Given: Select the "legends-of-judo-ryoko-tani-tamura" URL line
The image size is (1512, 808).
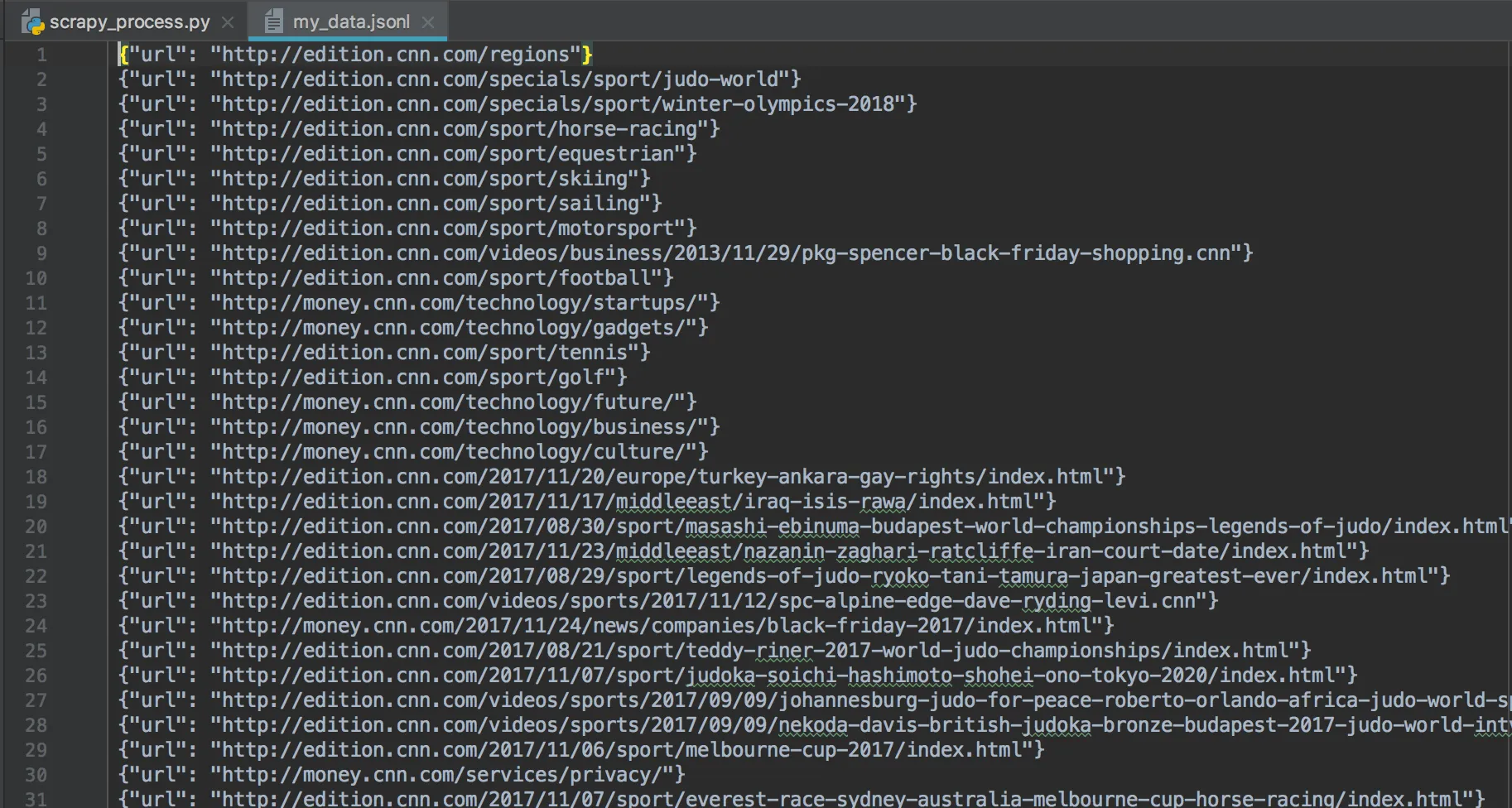Looking at the screenshot, I should click(x=784, y=576).
